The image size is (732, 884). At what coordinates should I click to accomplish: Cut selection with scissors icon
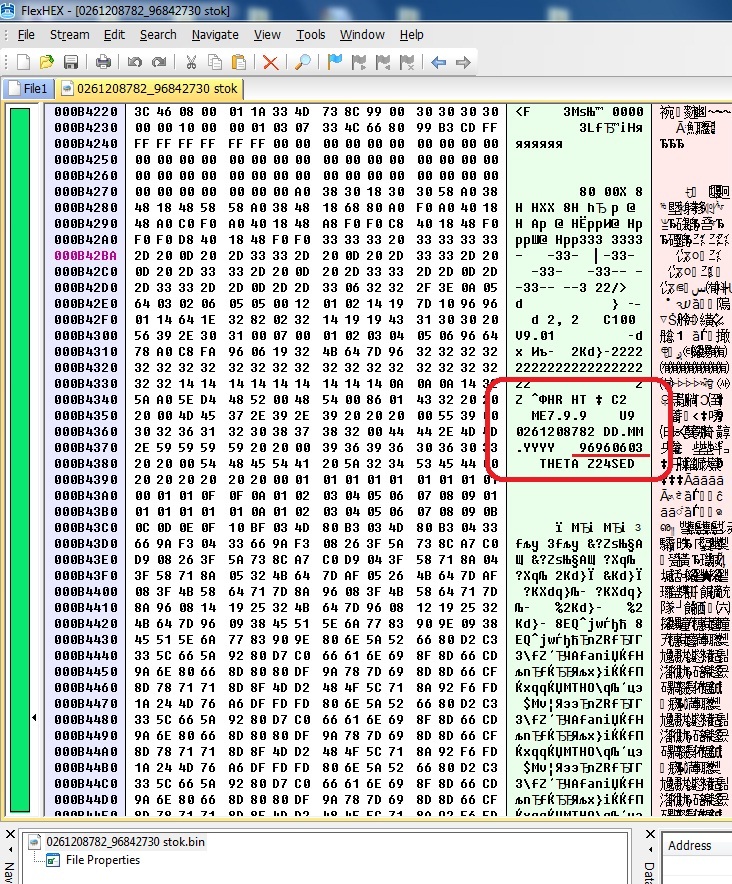[x=191, y=62]
